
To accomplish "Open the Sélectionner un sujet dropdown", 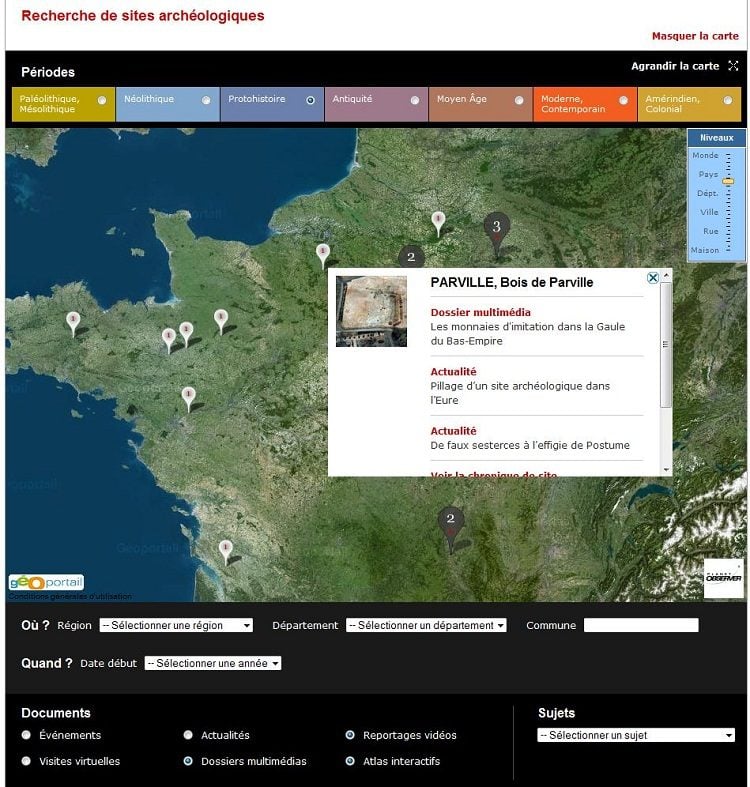I will [636, 735].
